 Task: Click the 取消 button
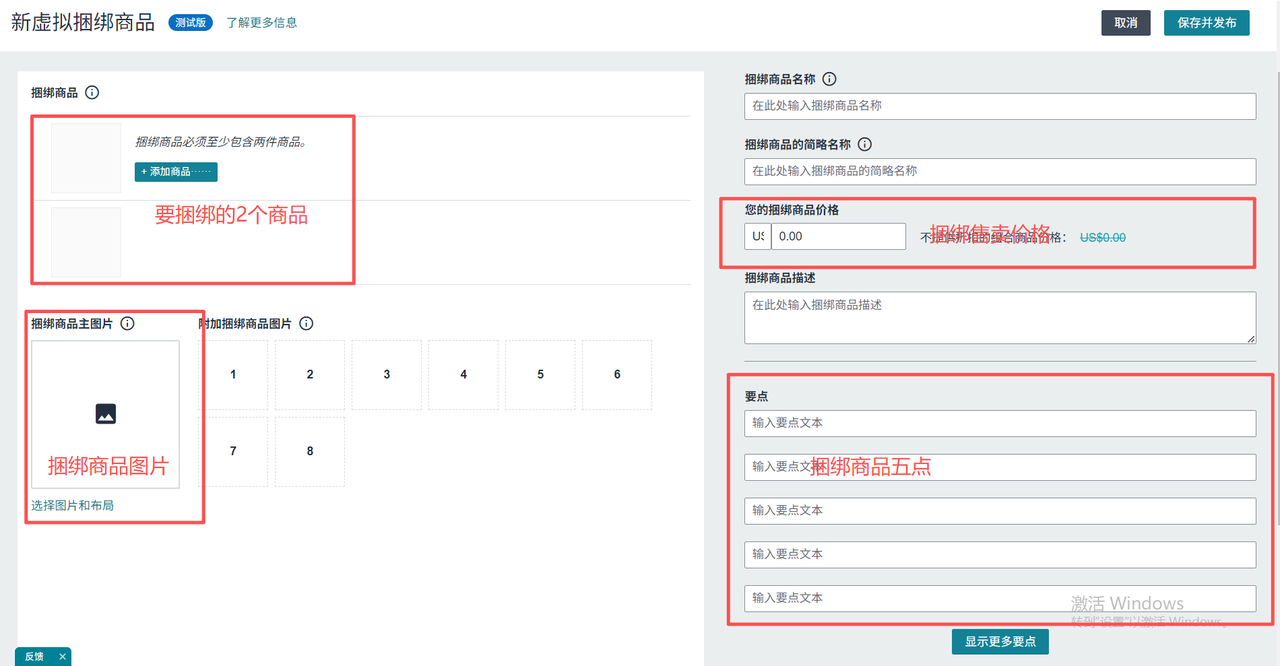pos(1125,23)
